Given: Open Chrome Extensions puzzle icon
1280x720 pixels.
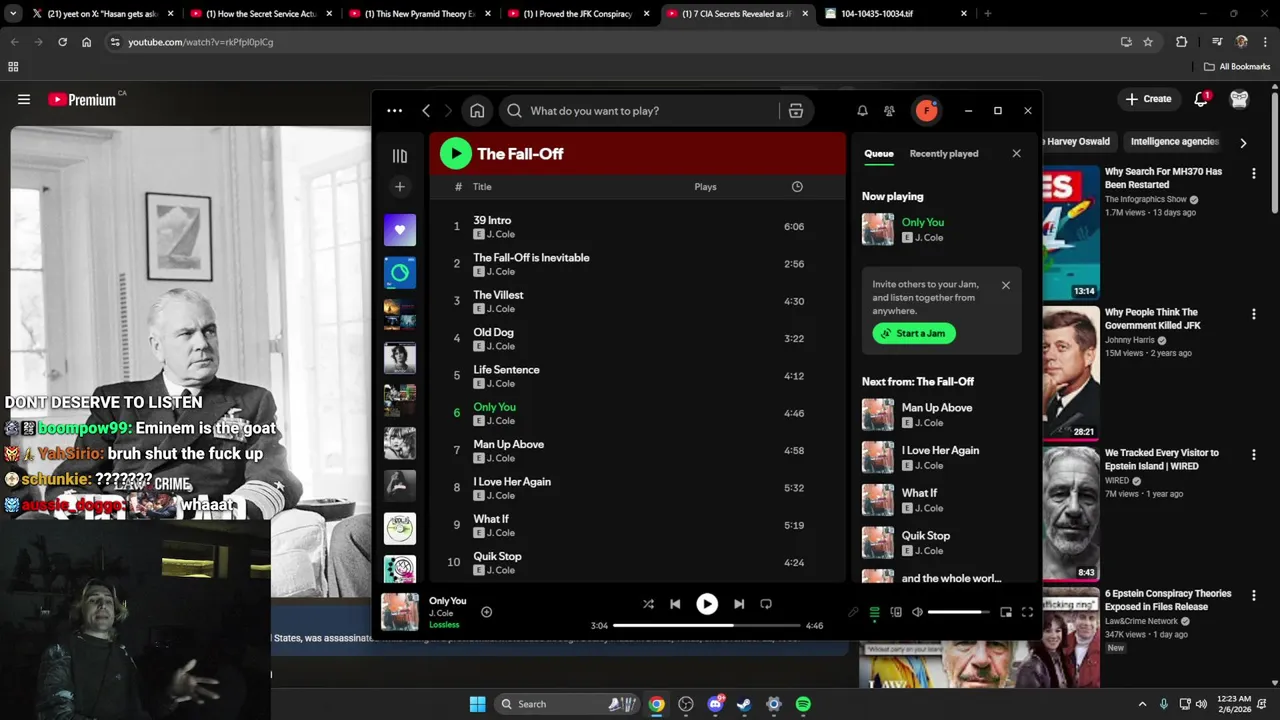Looking at the screenshot, I should [1182, 42].
